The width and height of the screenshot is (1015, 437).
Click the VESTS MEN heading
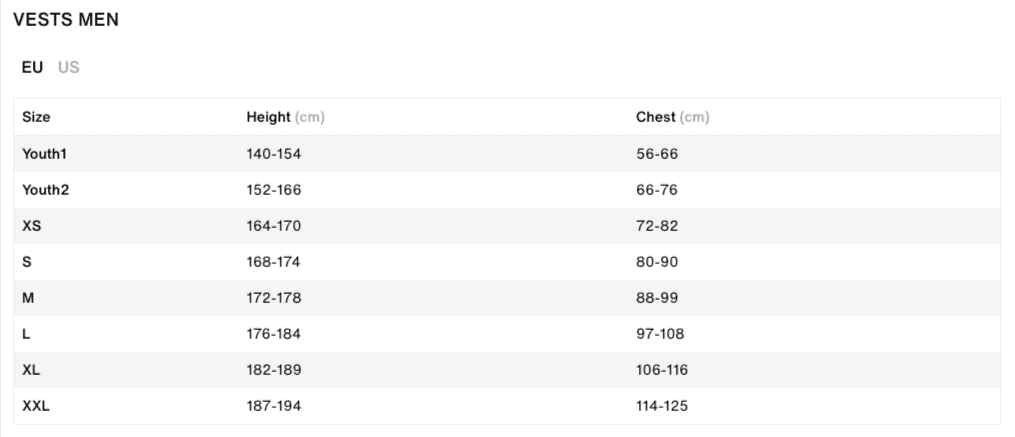coord(66,20)
